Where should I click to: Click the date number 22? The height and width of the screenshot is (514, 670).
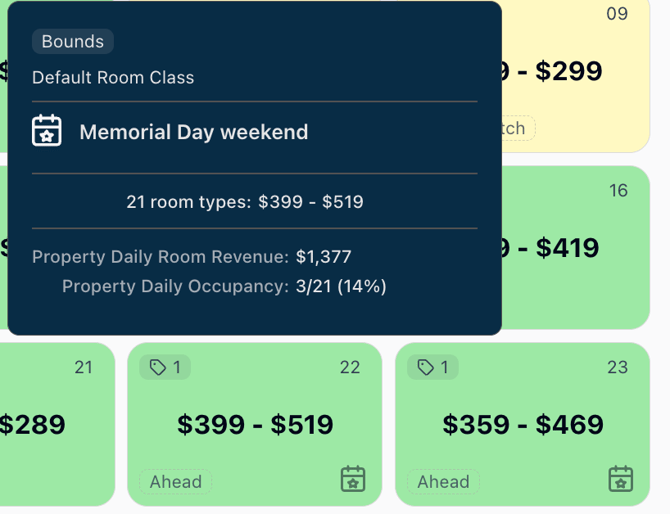click(350, 367)
